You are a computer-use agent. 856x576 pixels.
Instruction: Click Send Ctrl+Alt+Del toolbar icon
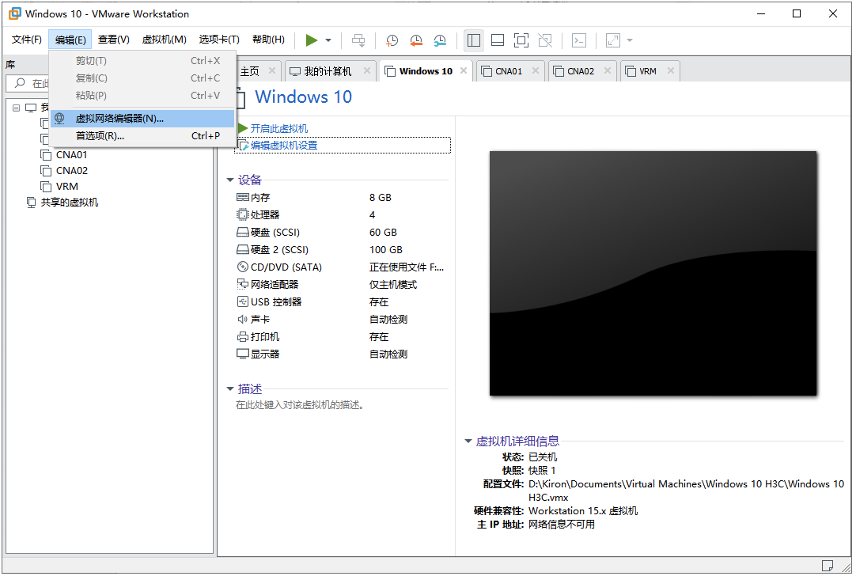click(359, 40)
